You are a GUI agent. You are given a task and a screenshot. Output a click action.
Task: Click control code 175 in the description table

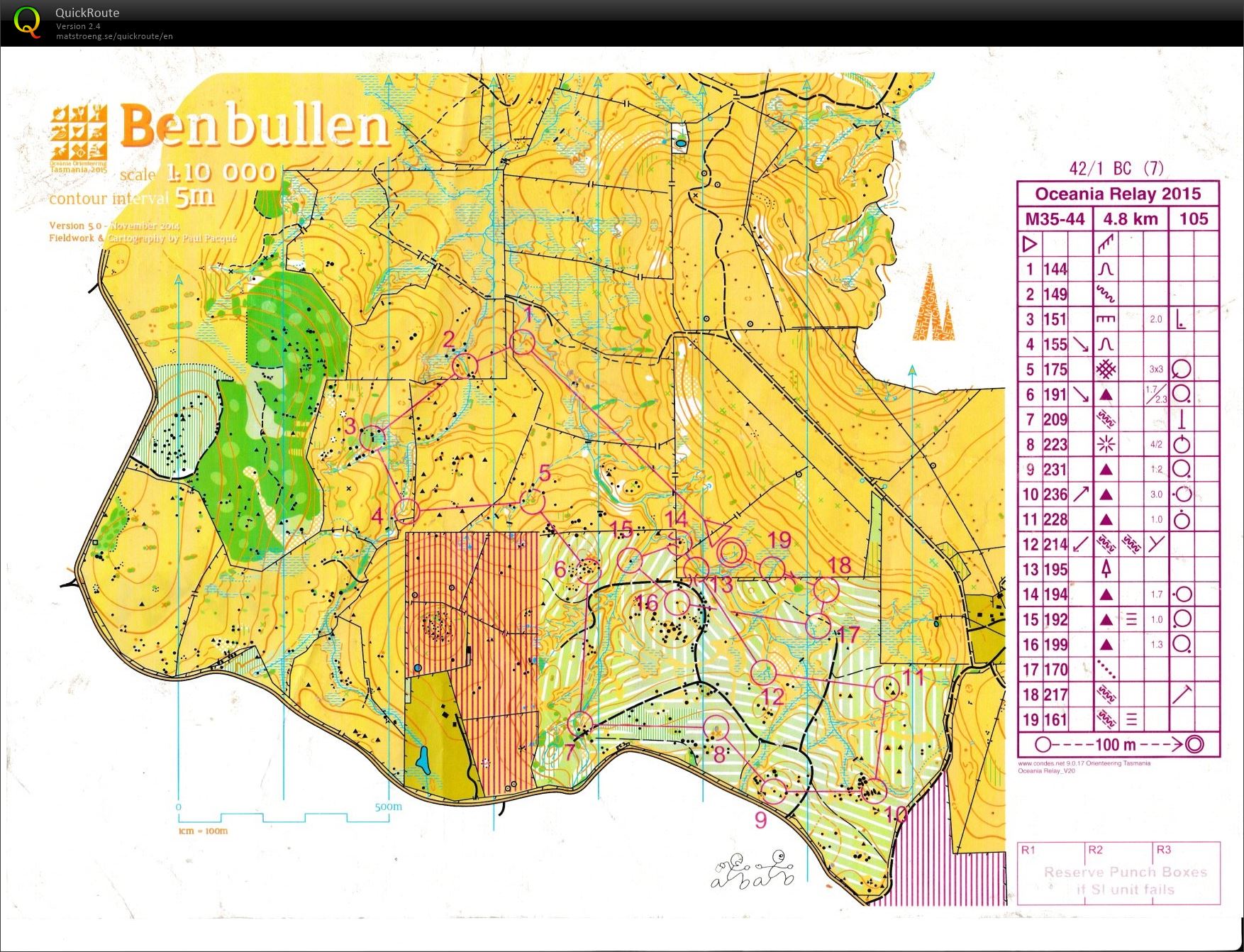pyautogui.click(x=1055, y=369)
